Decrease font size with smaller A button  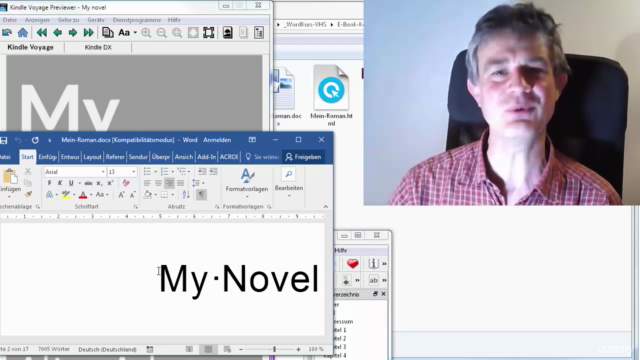point(132,195)
